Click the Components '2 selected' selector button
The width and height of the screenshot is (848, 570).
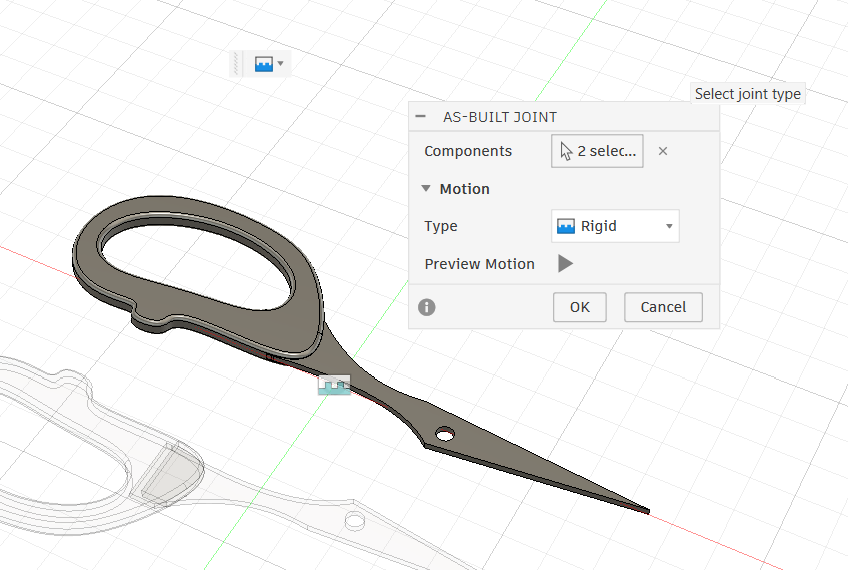pos(597,152)
